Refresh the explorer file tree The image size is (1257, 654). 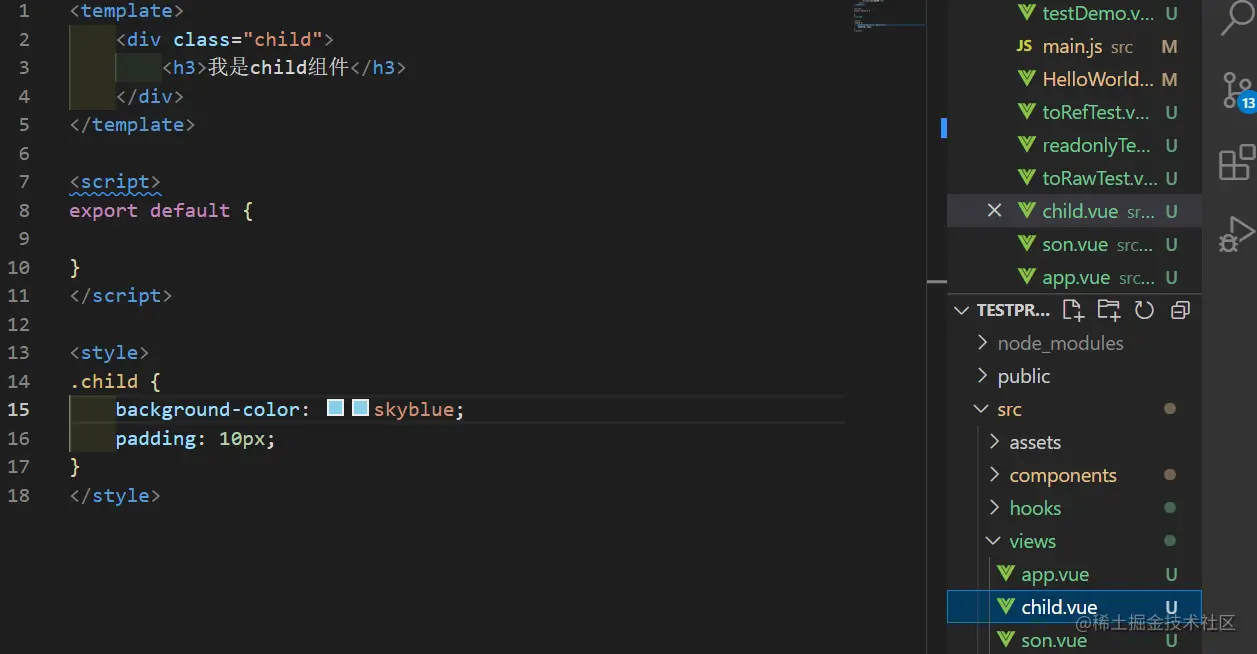click(1144, 310)
